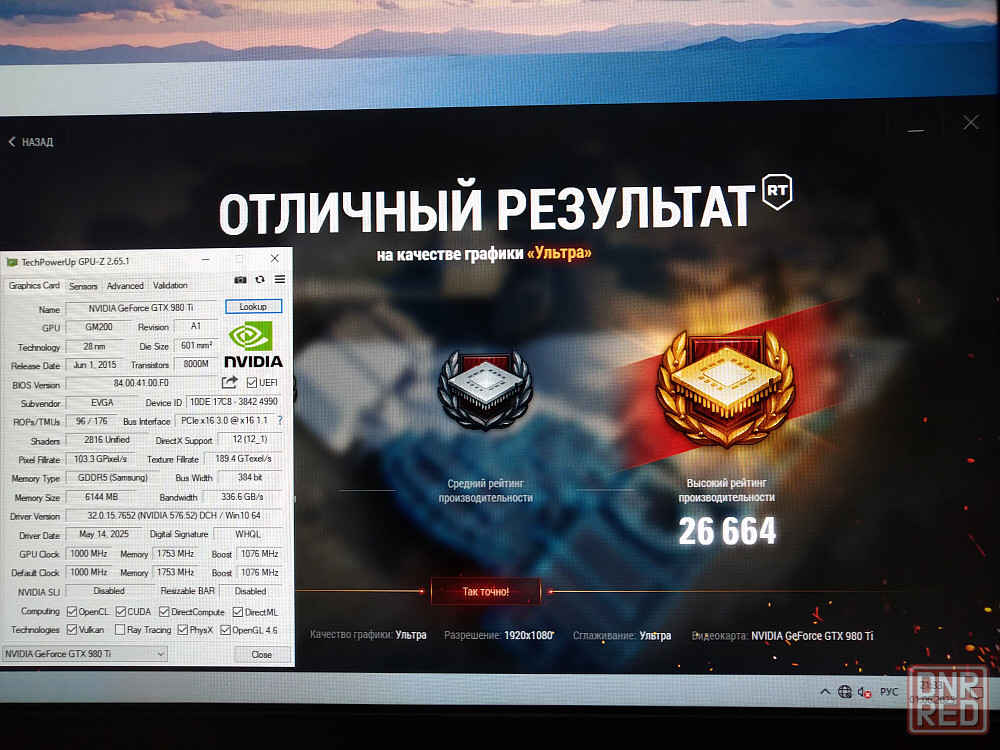Click the BIOS export share icon
1000x750 pixels.
(x=230, y=382)
